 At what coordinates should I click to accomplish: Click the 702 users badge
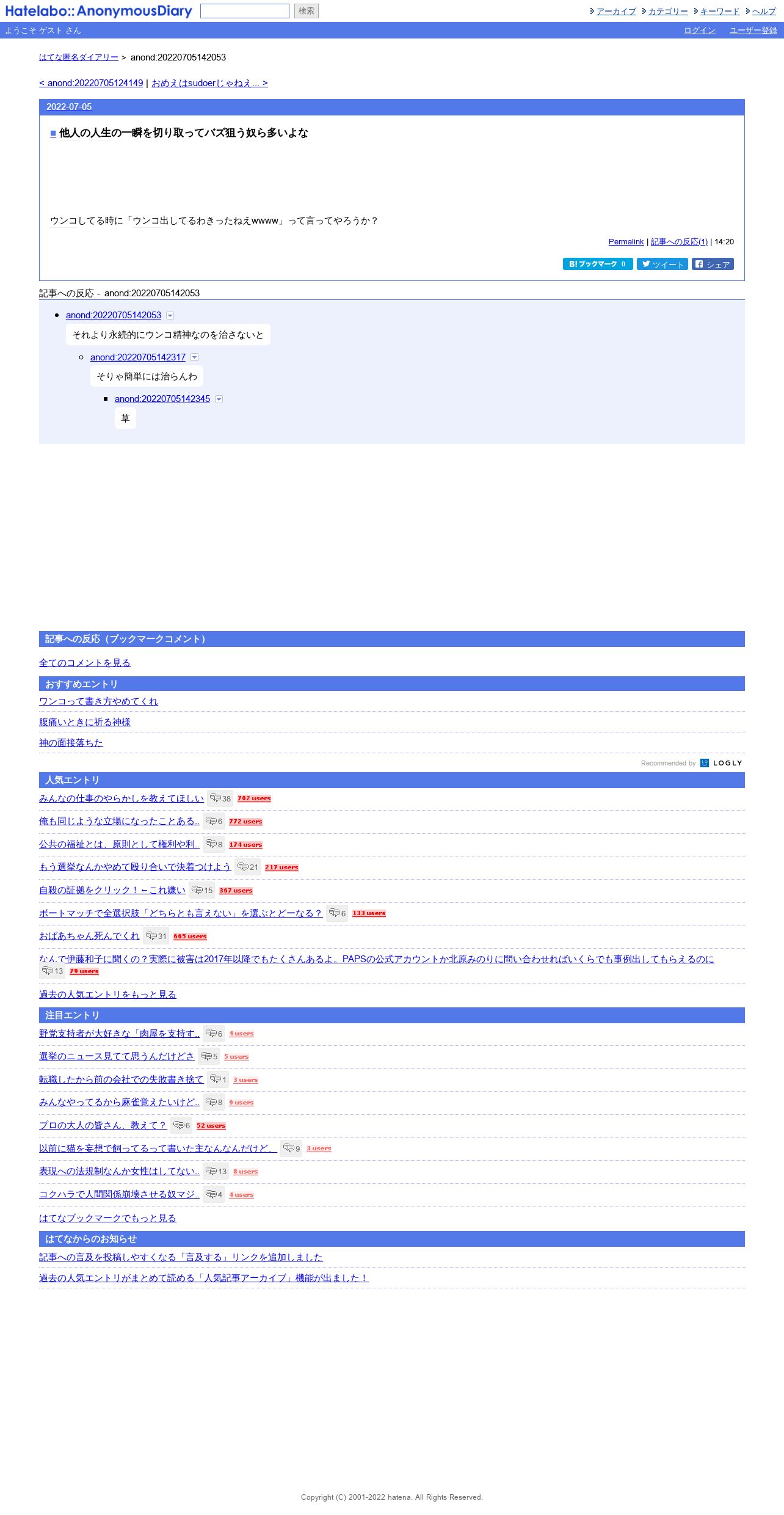pos(254,798)
